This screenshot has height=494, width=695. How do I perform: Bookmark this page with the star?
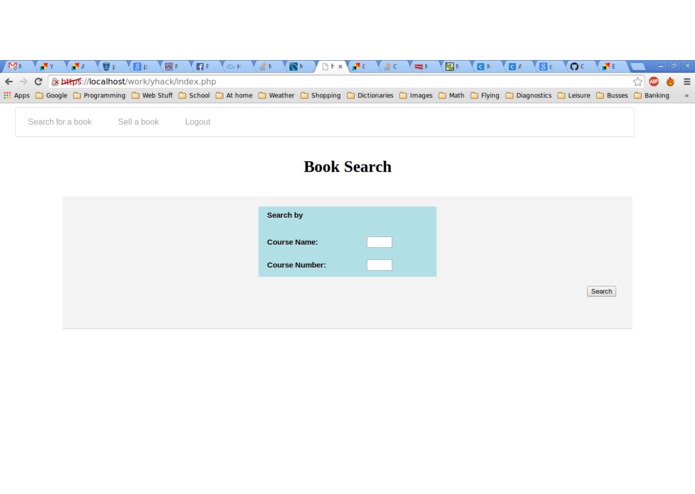(x=637, y=82)
